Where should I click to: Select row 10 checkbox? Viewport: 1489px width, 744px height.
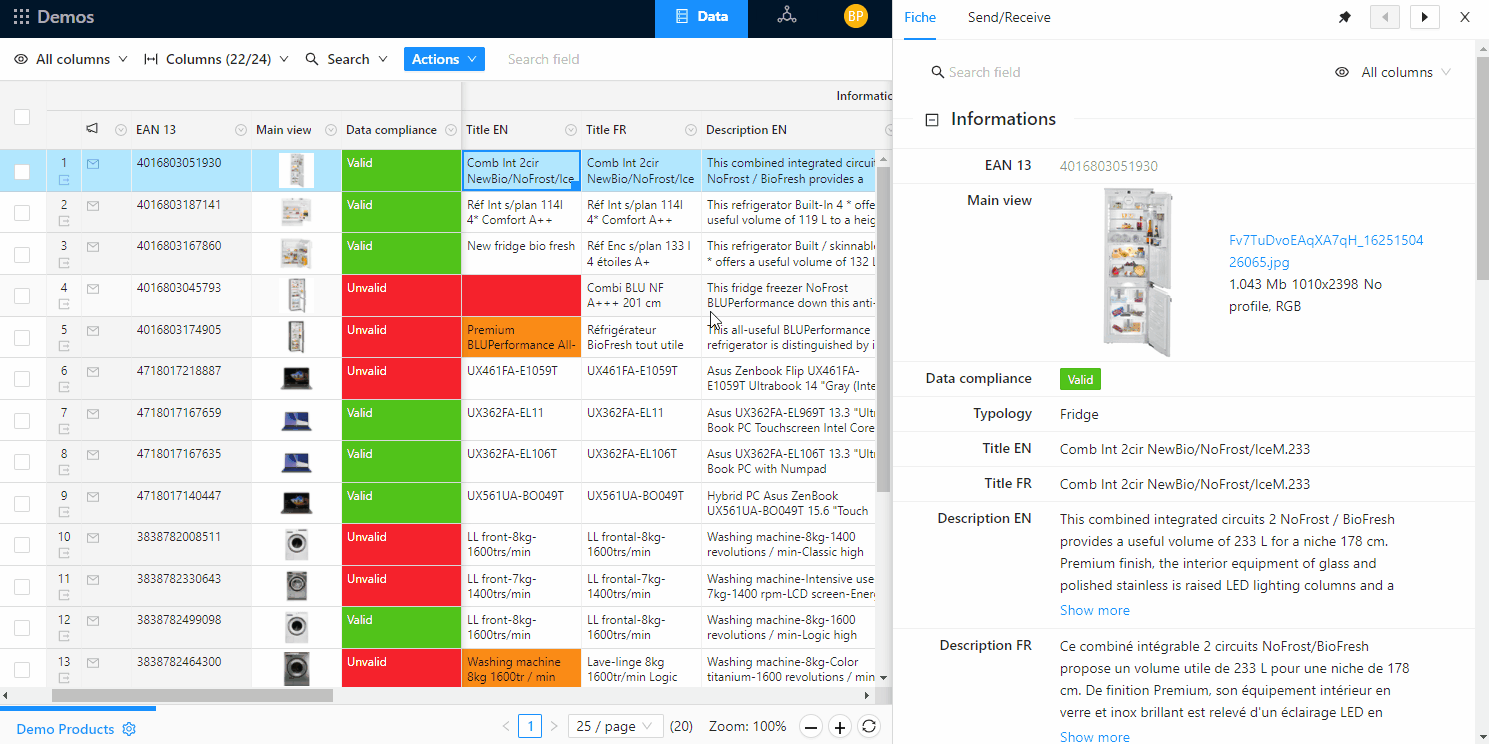coord(22,545)
